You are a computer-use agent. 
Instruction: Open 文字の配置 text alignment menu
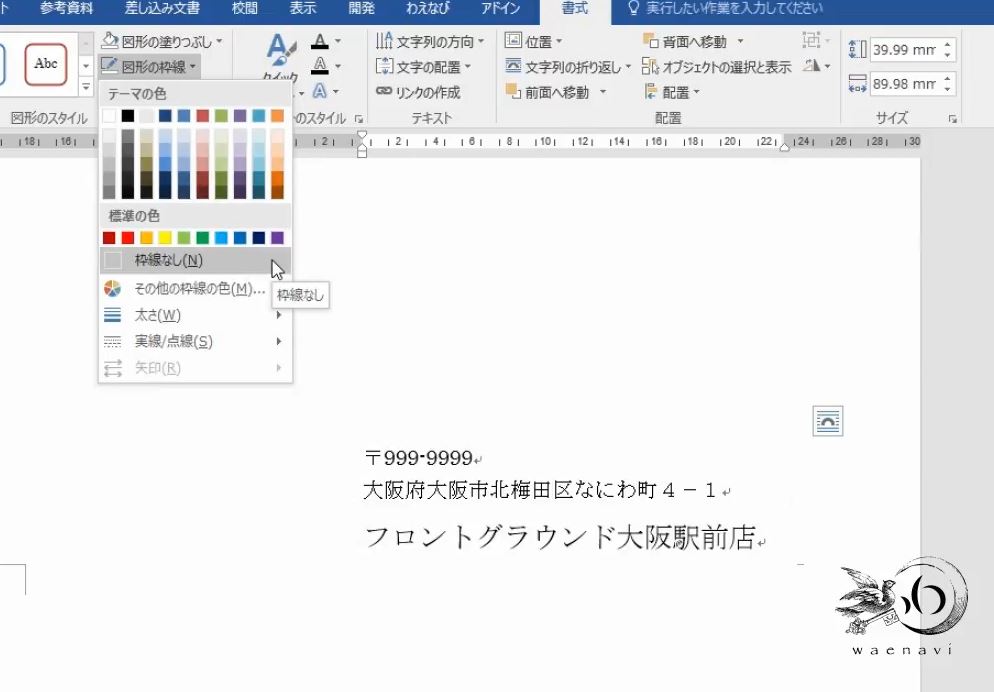pyautogui.click(x=423, y=67)
